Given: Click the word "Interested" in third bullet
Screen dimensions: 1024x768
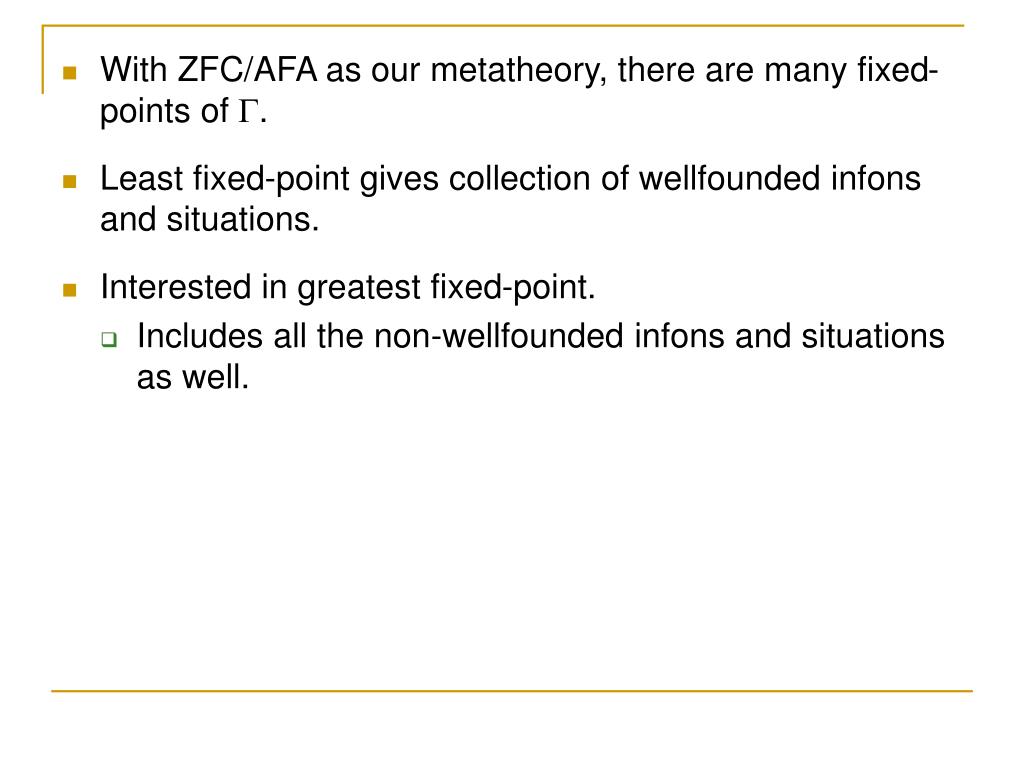Looking at the screenshot, I should tap(176, 287).
